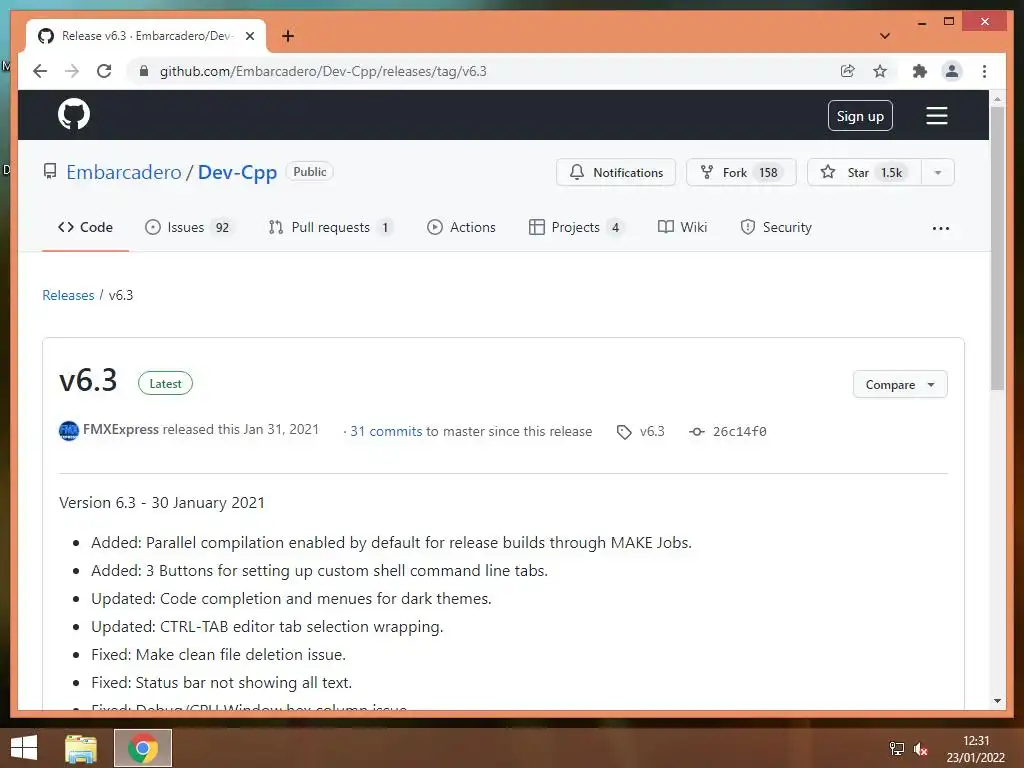Open the Wiki tab
The height and width of the screenshot is (768, 1024).
[x=682, y=227]
